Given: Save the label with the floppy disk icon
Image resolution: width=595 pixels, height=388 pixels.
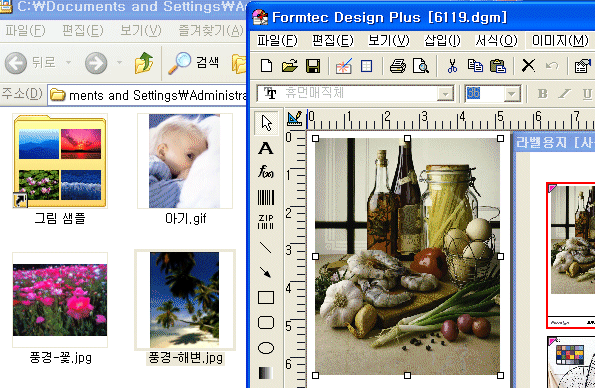Looking at the screenshot, I should coord(313,66).
